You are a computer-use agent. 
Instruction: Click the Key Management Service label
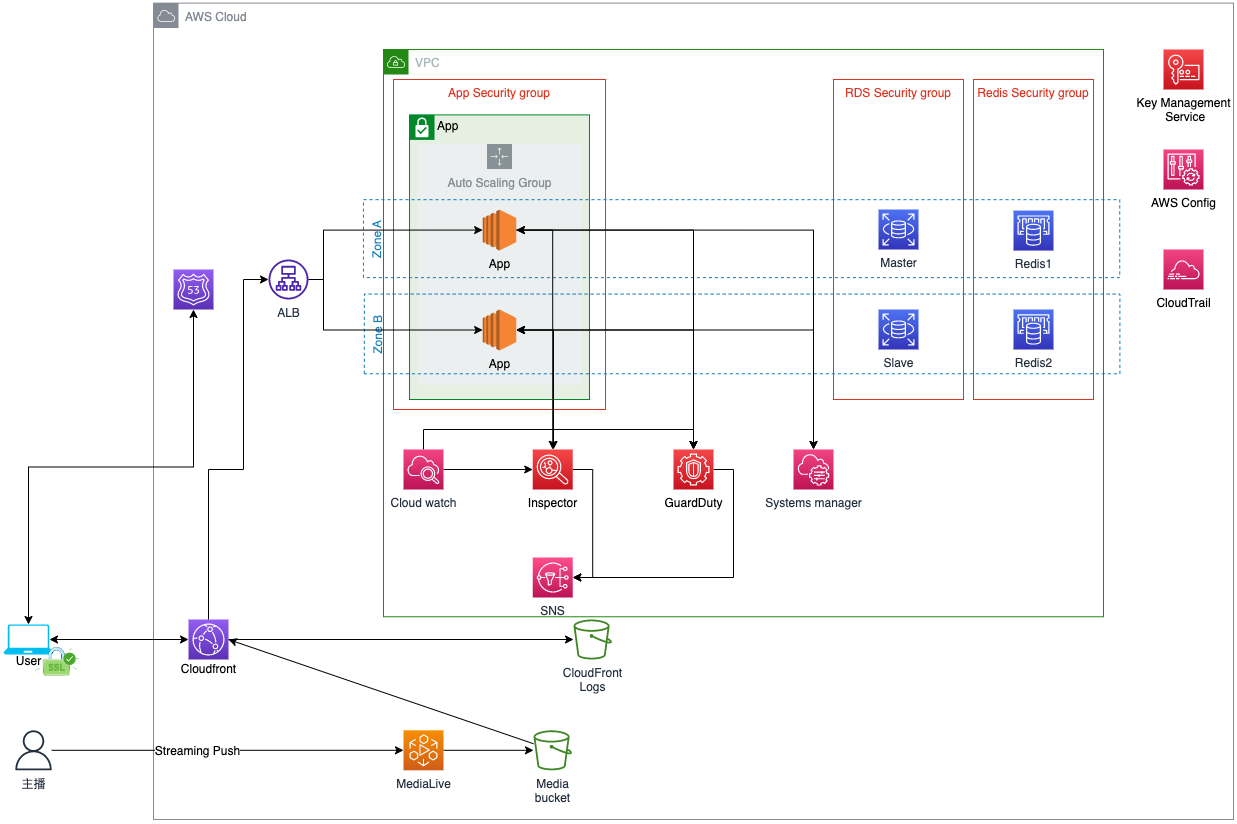(1184, 110)
